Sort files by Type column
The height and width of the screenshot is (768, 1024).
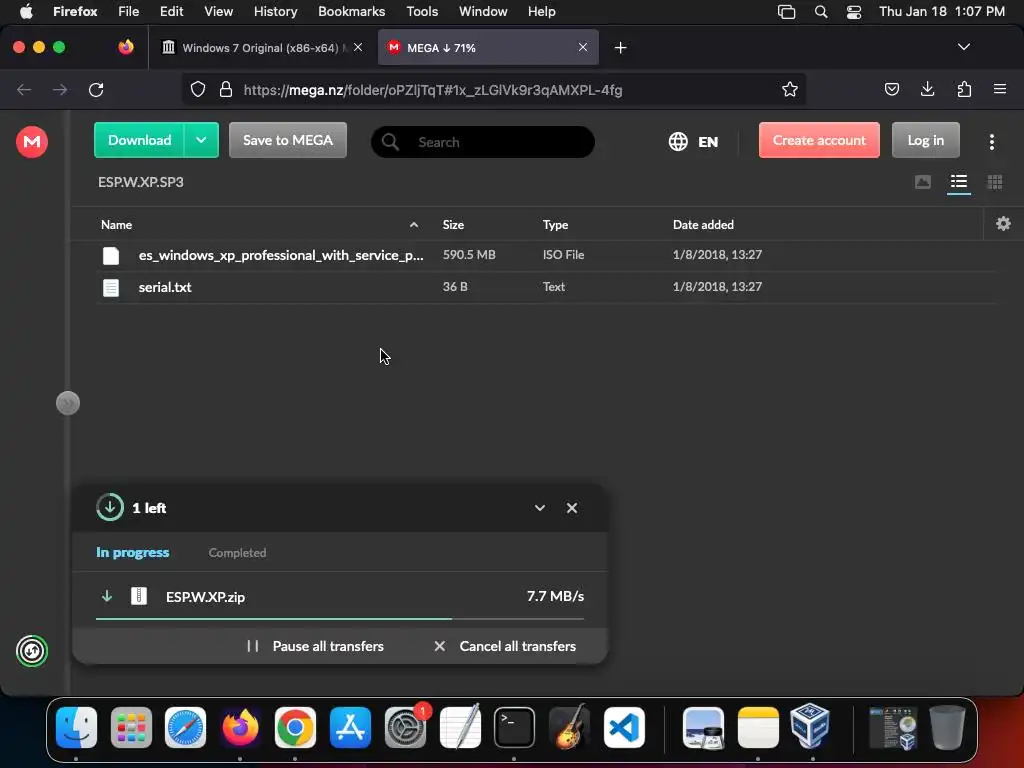555,225
